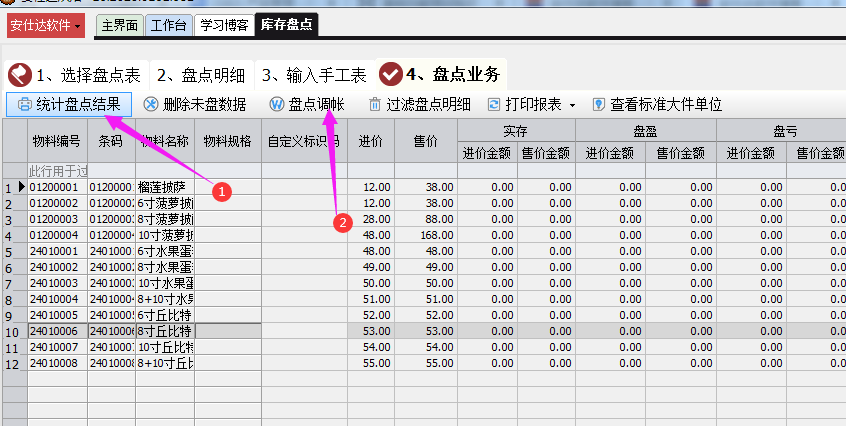Click 删除未盘数据 button
Screen dimensions: 846x426
click(x=195, y=104)
